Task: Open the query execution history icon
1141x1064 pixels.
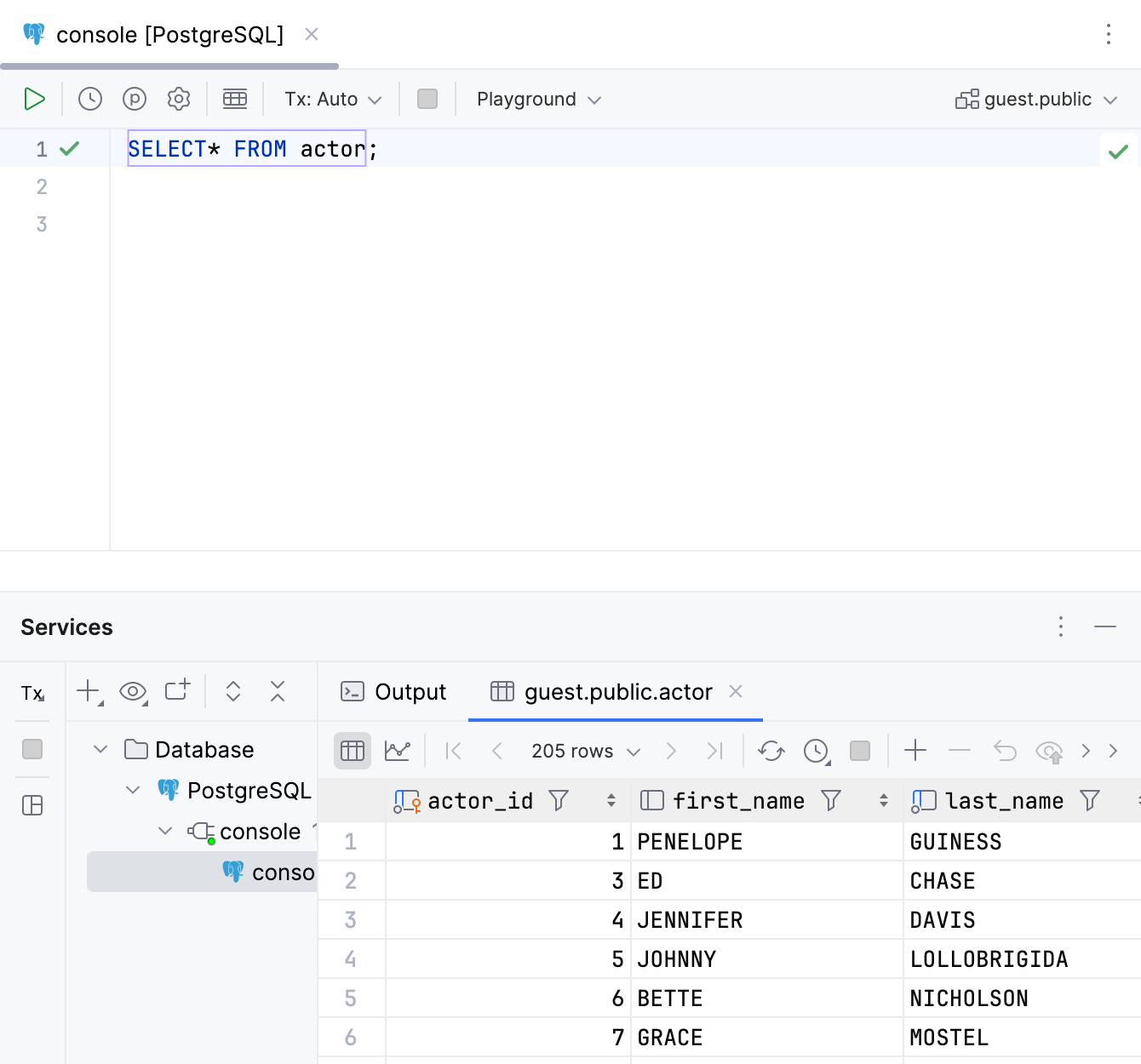Action: point(89,99)
